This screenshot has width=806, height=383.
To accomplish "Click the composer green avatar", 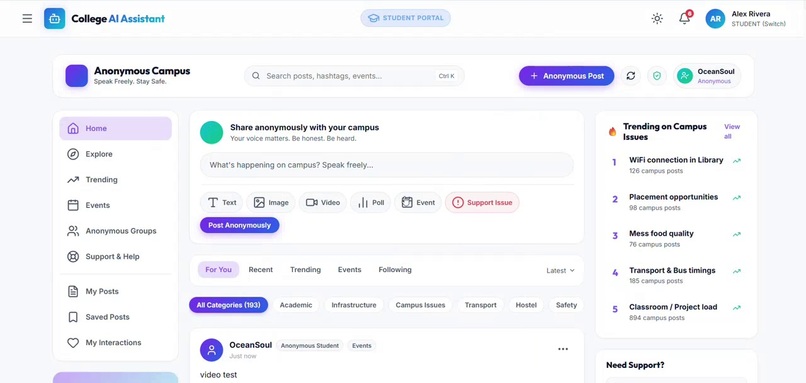I will (x=211, y=133).
